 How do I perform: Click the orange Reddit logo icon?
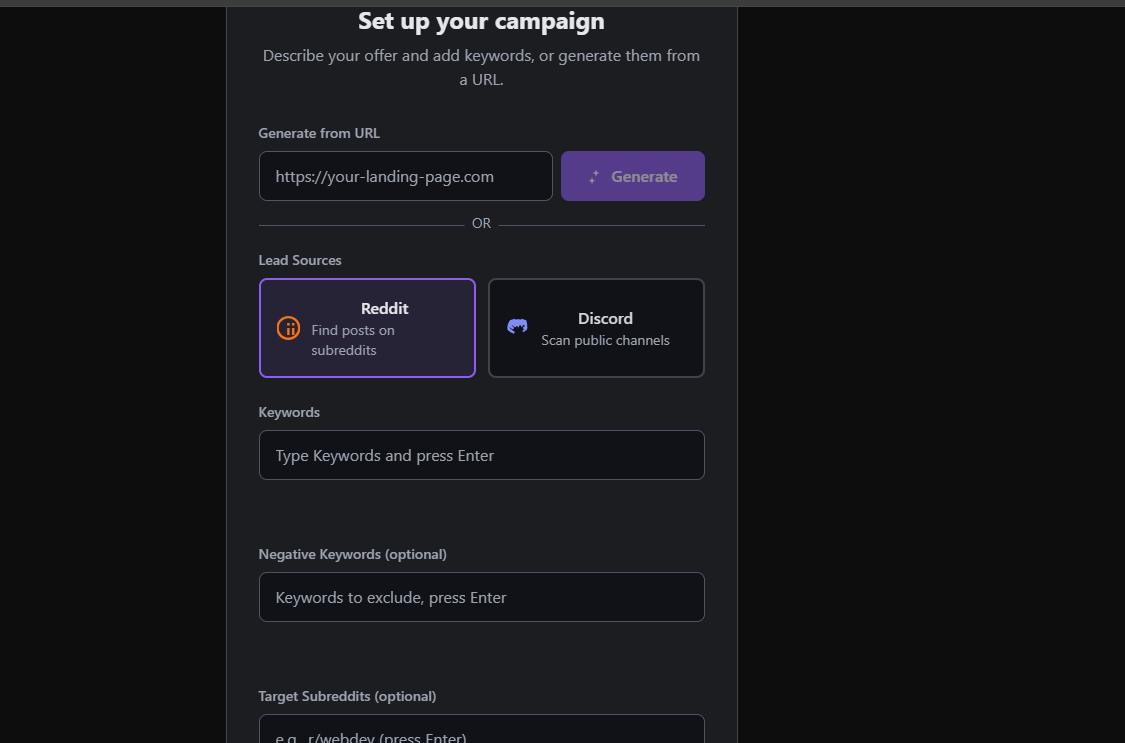point(288,328)
